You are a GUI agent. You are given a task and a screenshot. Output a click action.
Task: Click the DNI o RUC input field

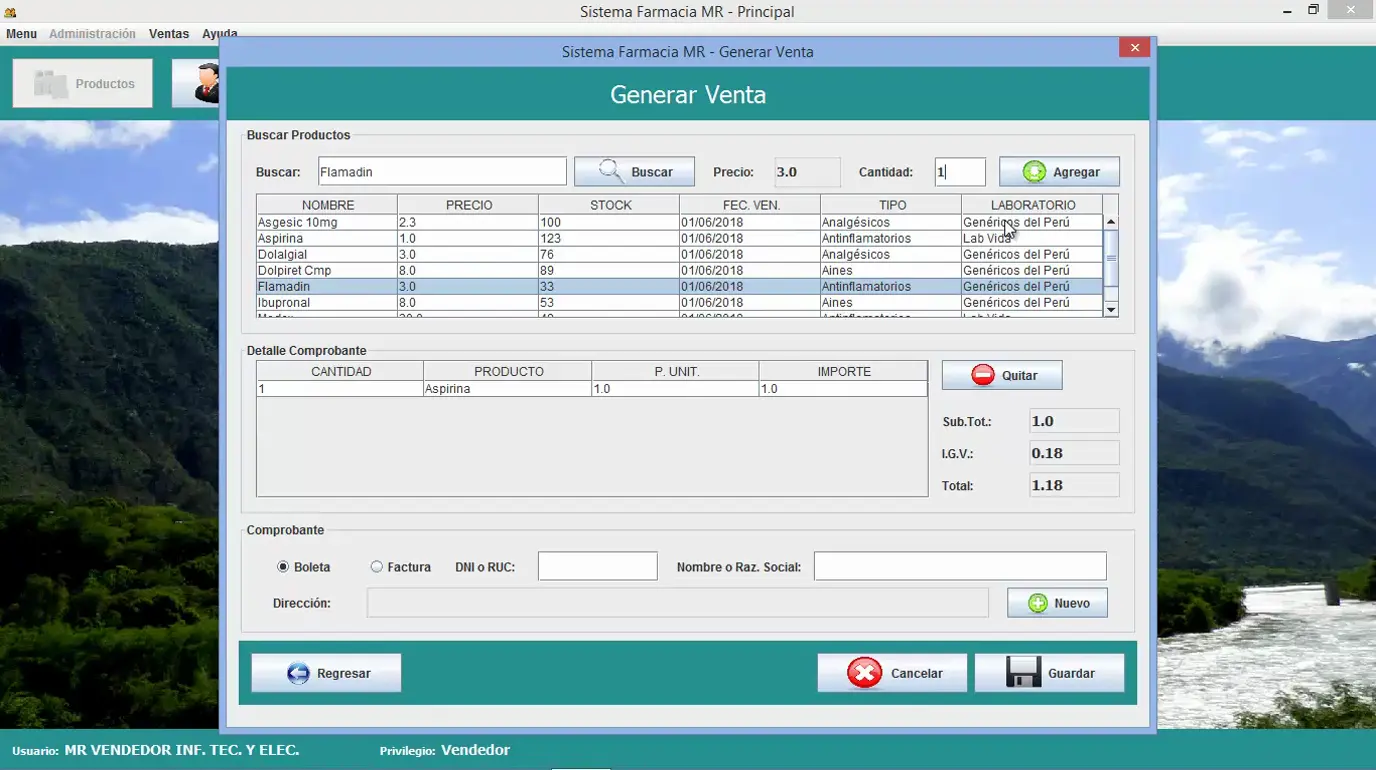(597, 566)
